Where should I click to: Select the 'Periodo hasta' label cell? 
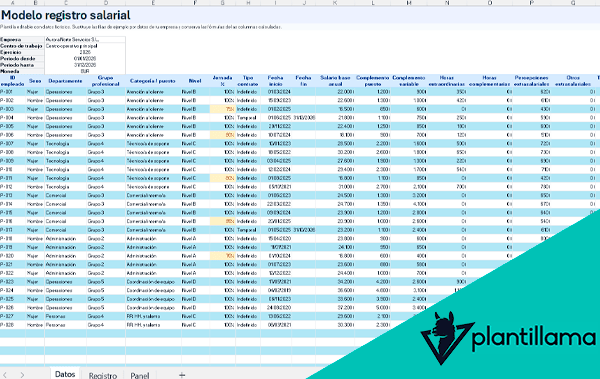click(22, 65)
